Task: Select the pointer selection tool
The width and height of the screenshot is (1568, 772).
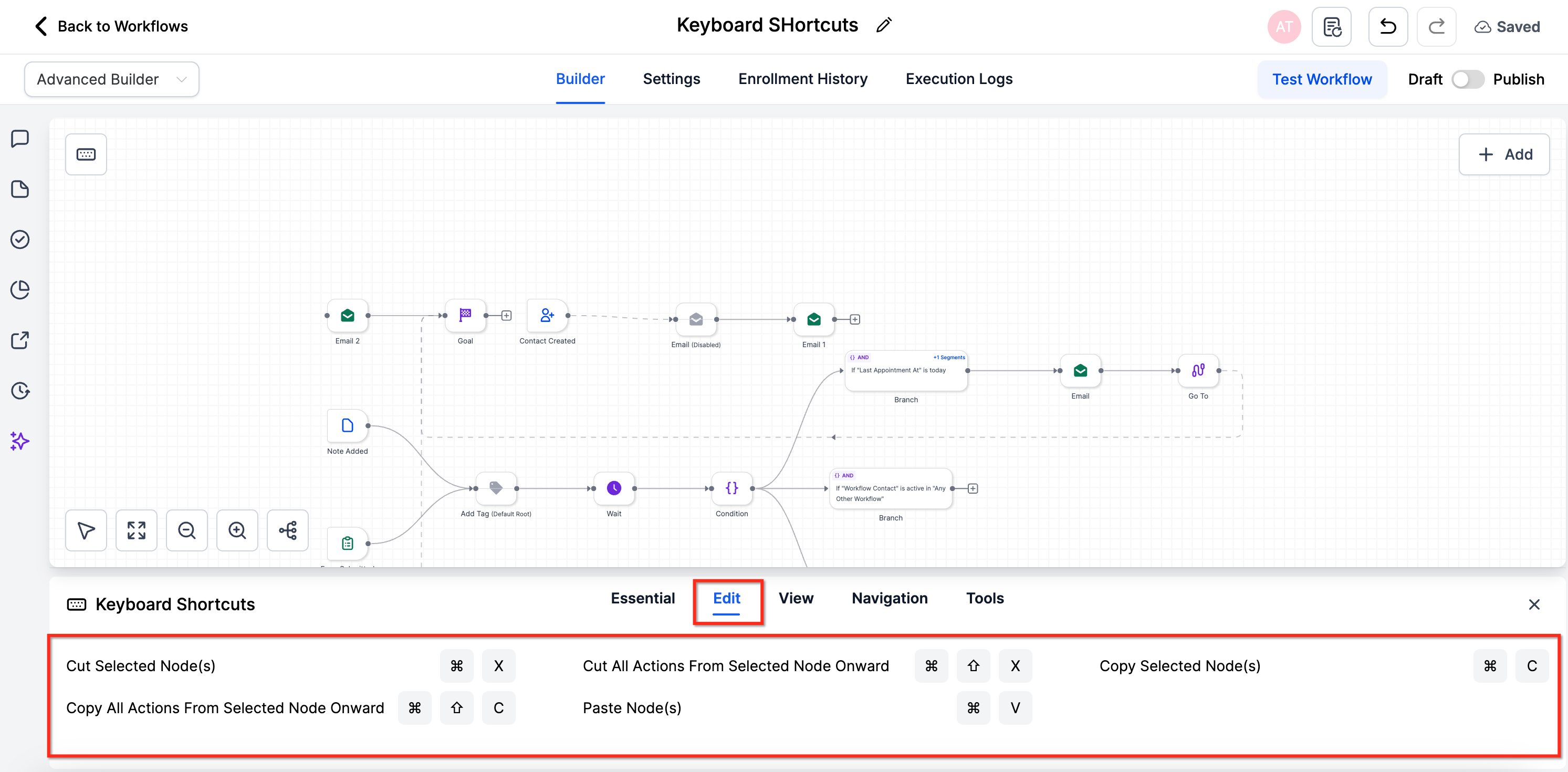Action: pos(86,530)
